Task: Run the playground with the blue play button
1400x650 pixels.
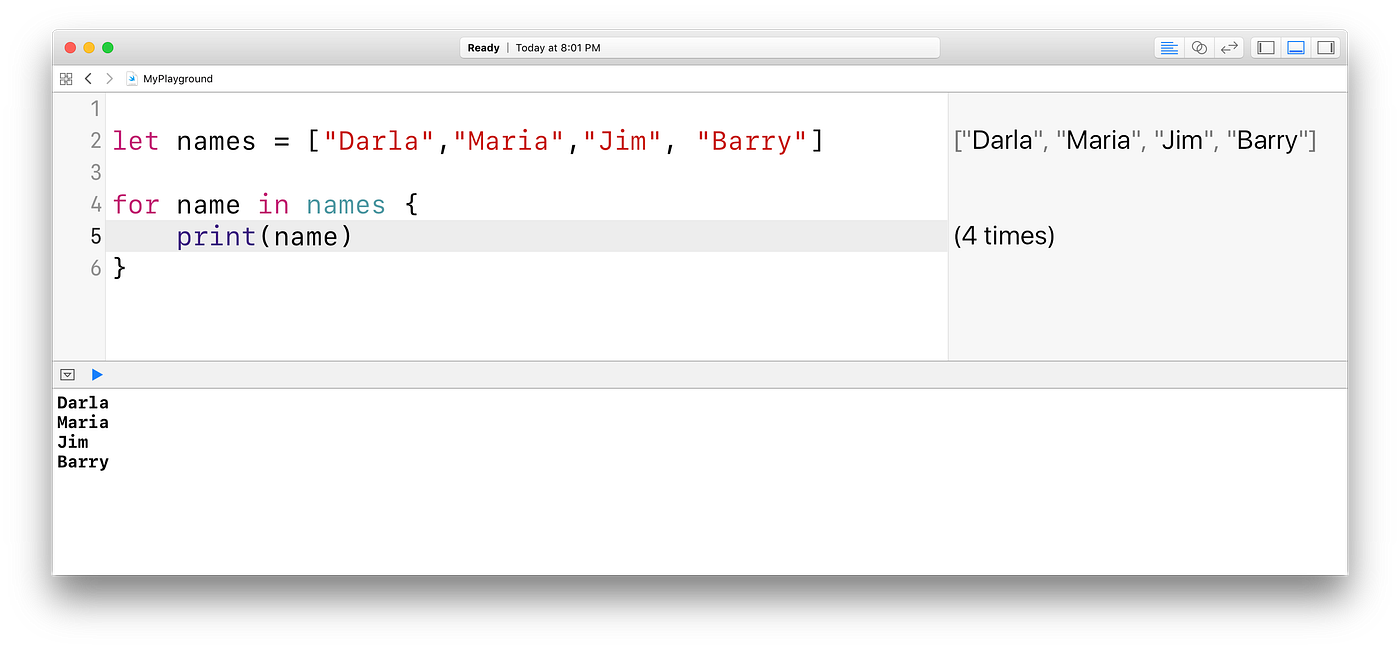Action: 96,374
